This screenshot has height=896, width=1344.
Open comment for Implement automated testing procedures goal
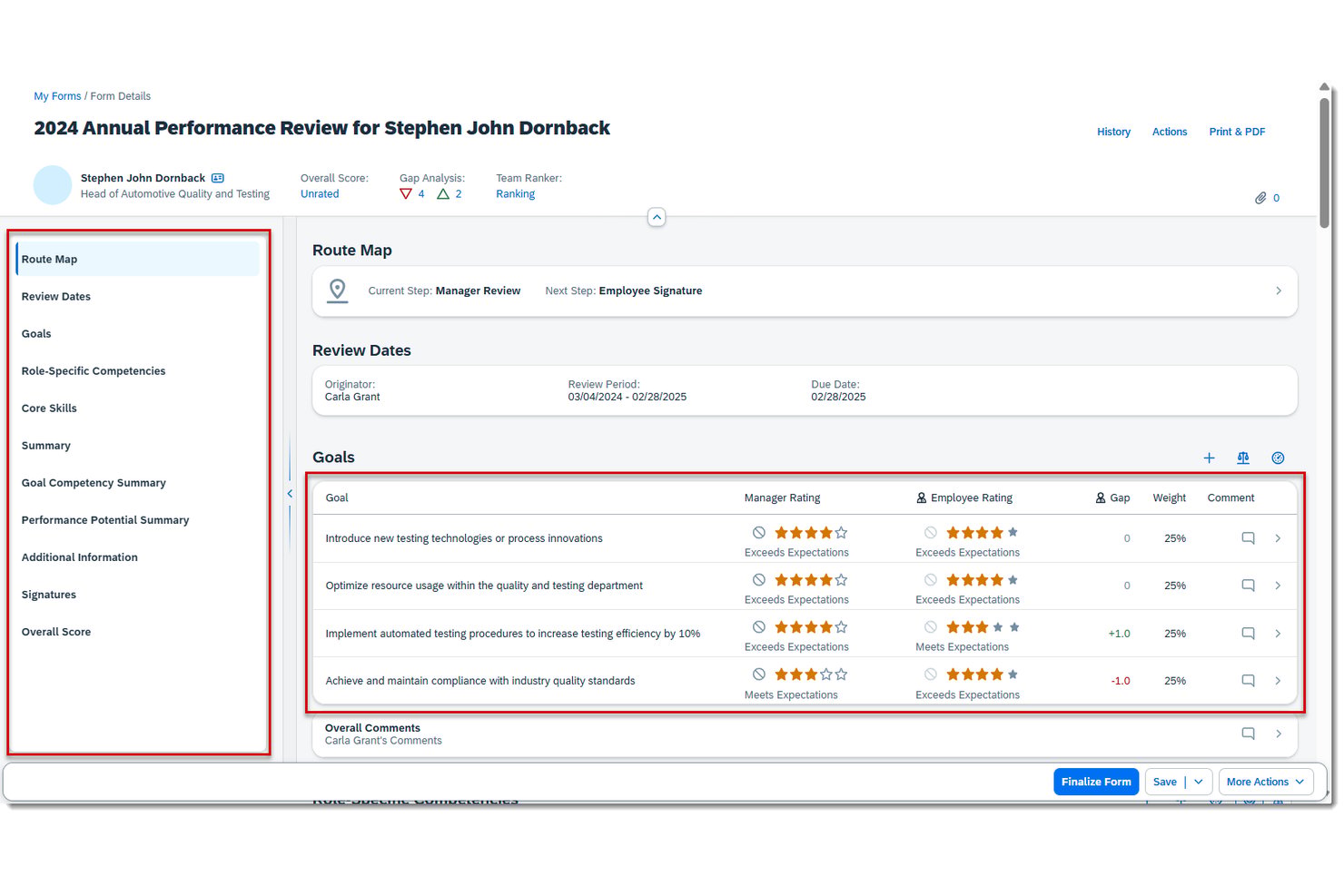pos(1248,634)
